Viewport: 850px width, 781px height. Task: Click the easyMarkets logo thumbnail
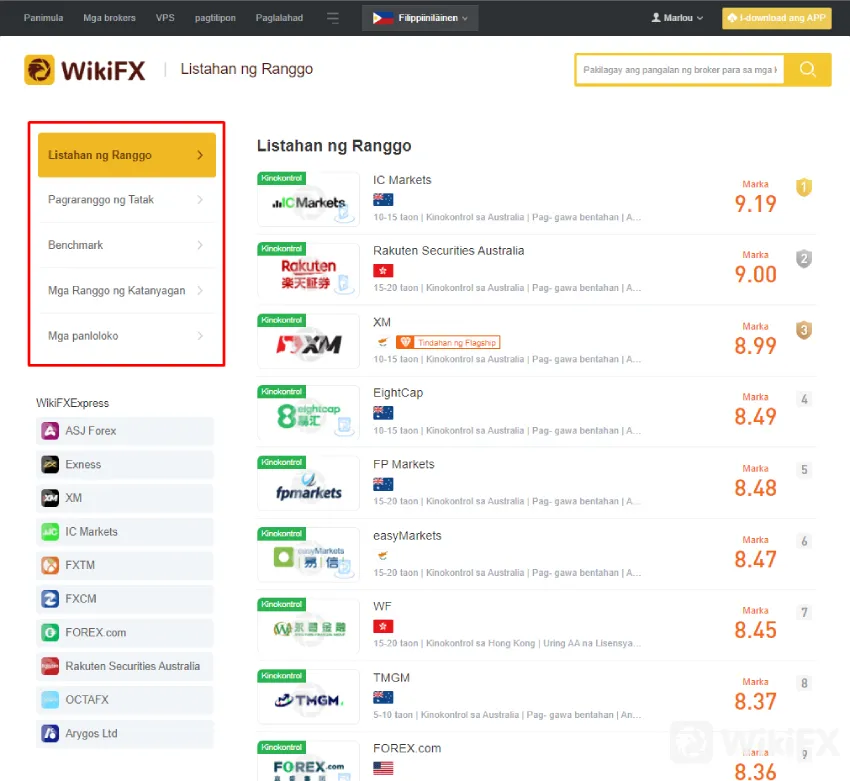(x=308, y=555)
